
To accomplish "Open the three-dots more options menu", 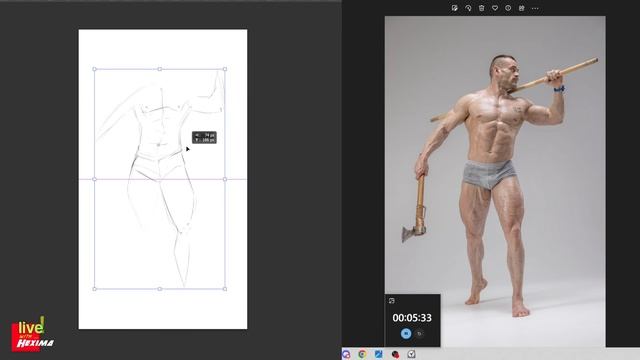I will (535, 8).
